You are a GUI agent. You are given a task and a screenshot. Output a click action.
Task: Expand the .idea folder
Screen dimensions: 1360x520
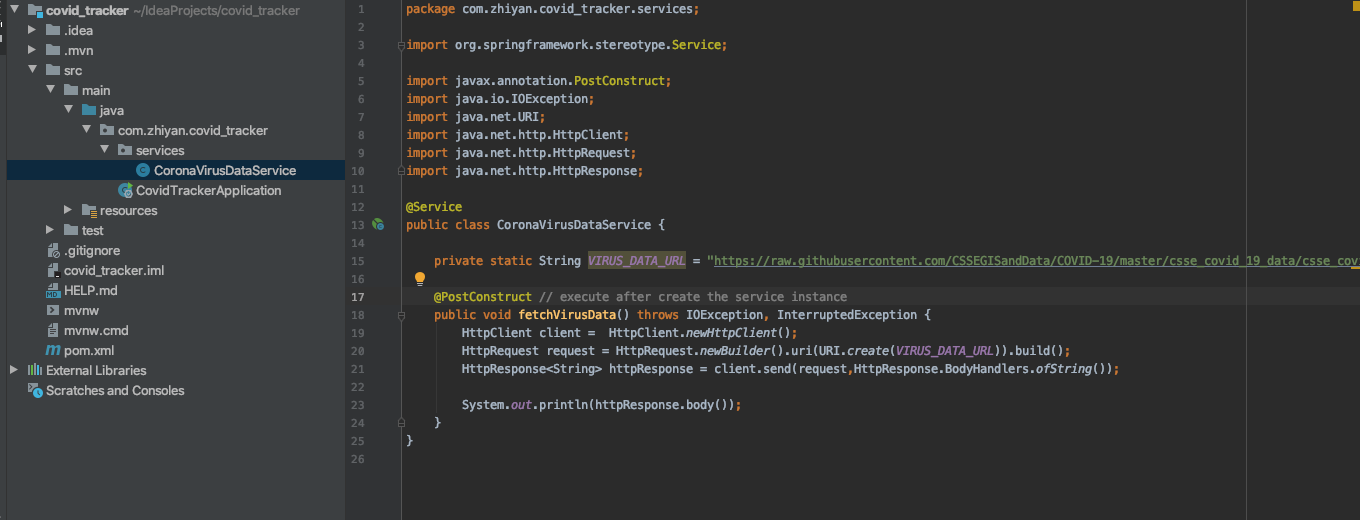pyautogui.click(x=32, y=31)
